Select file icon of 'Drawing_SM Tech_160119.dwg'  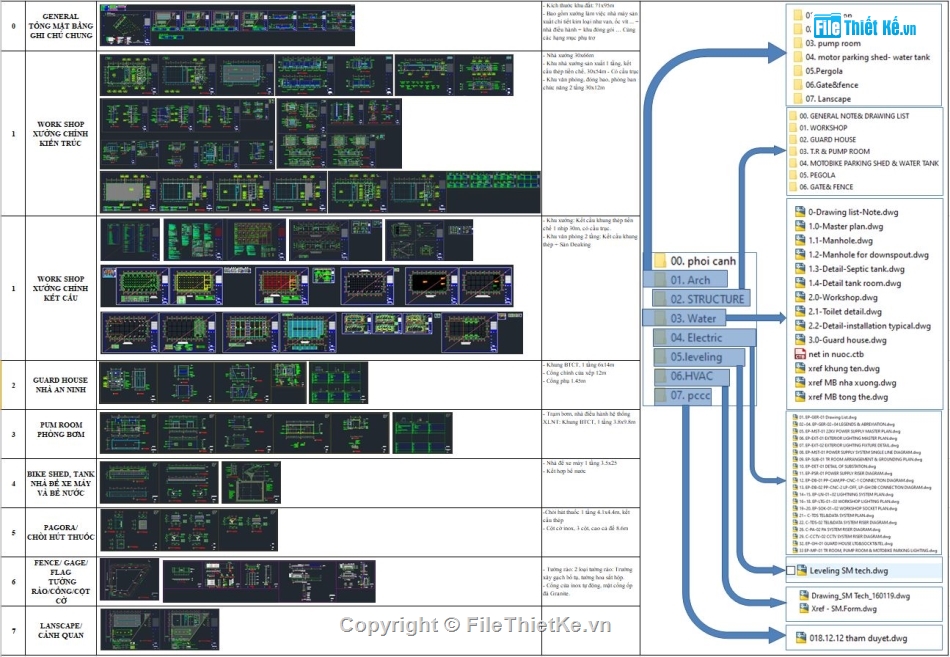coord(804,596)
